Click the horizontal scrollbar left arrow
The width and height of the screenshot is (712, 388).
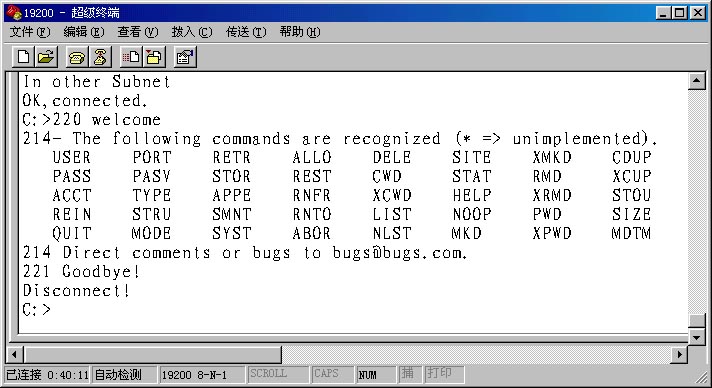pyautogui.click(x=15, y=354)
